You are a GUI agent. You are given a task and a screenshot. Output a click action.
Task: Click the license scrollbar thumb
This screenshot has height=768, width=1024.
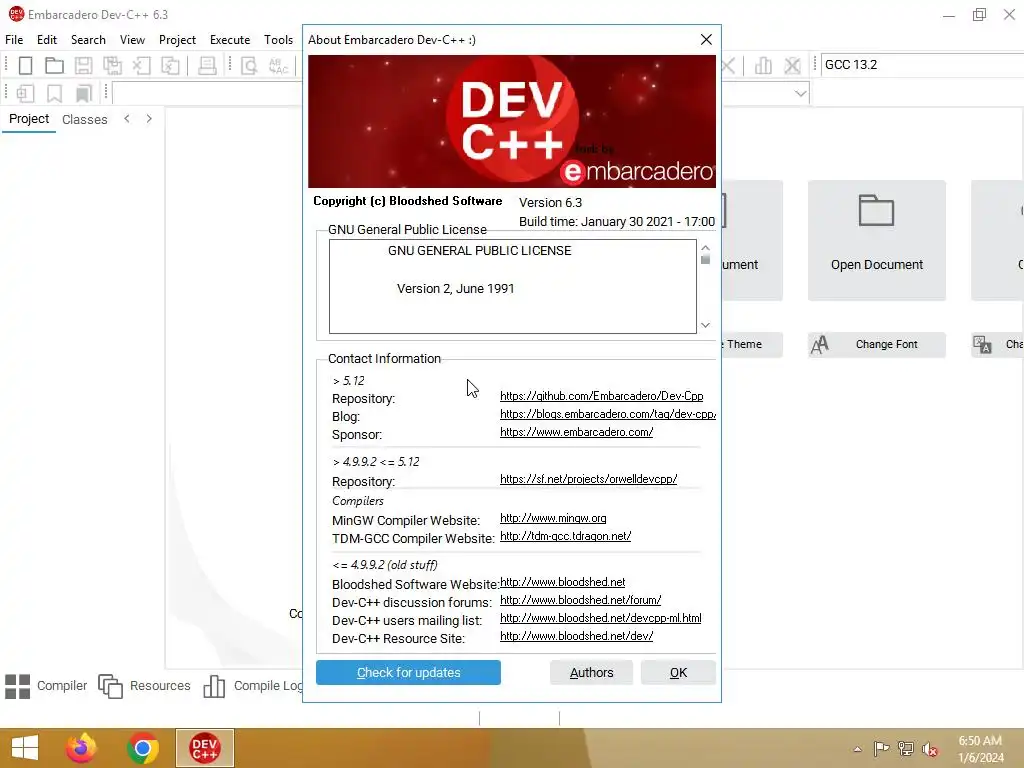pos(705,259)
